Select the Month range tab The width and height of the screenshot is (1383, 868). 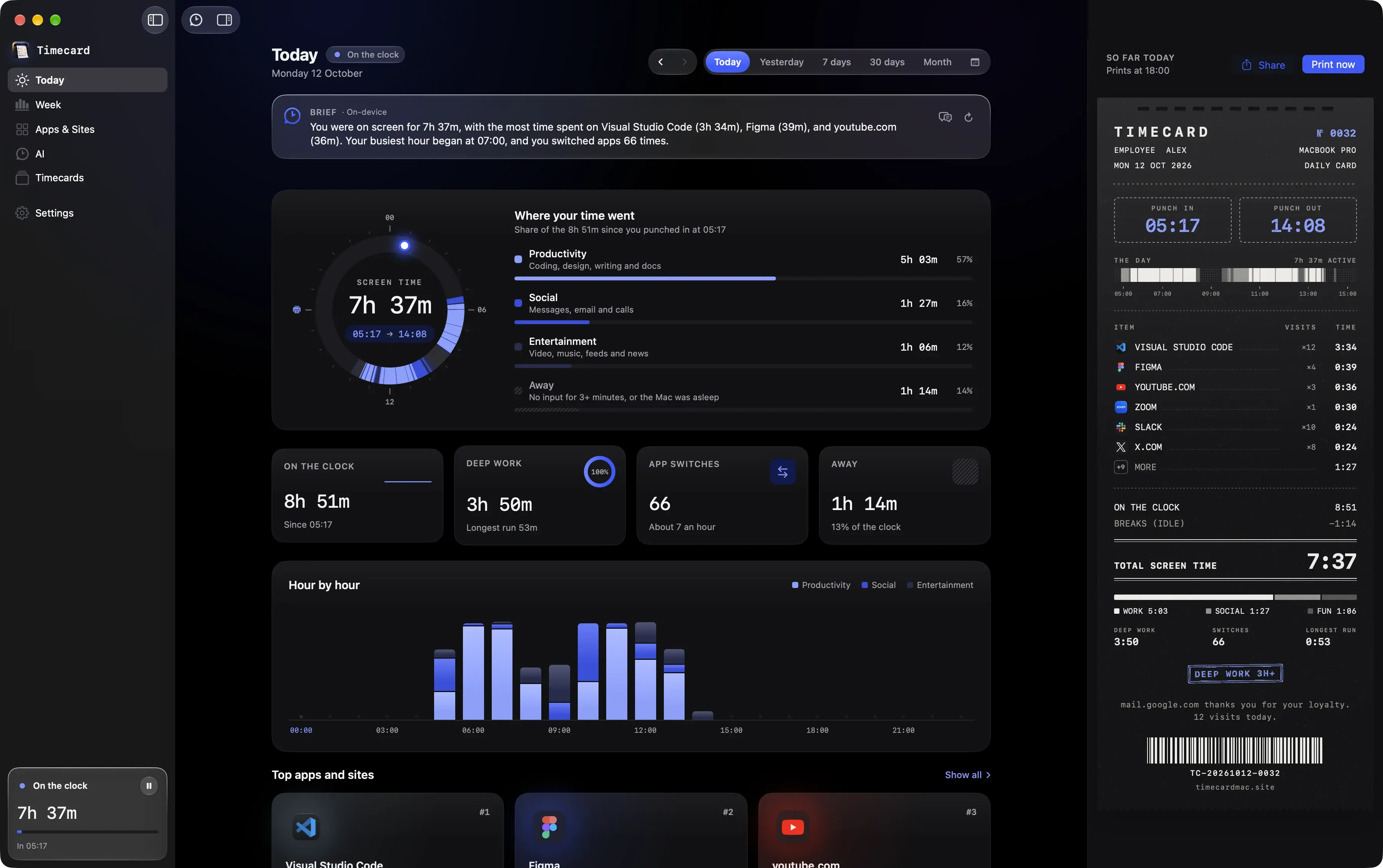click(x=937, y=62)
